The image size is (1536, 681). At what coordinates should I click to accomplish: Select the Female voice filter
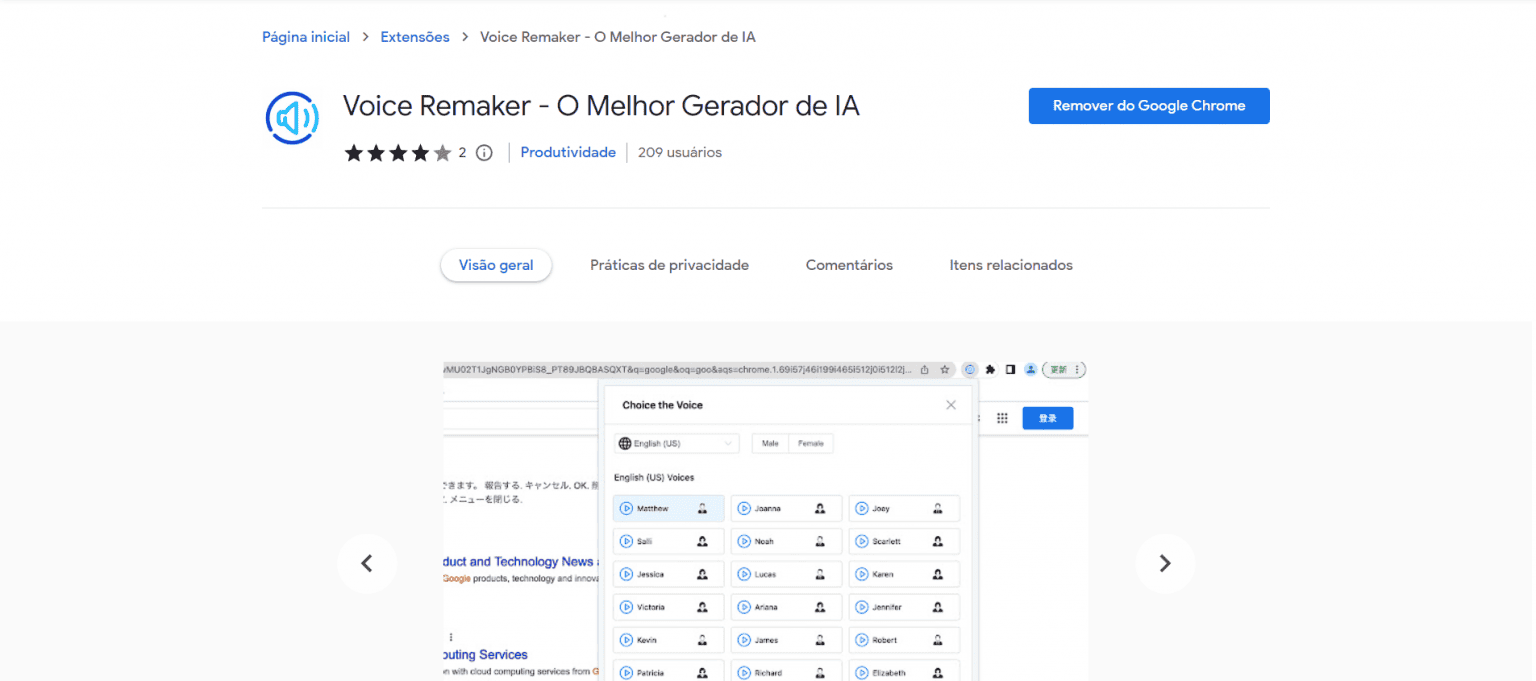(x=810, y=443)
